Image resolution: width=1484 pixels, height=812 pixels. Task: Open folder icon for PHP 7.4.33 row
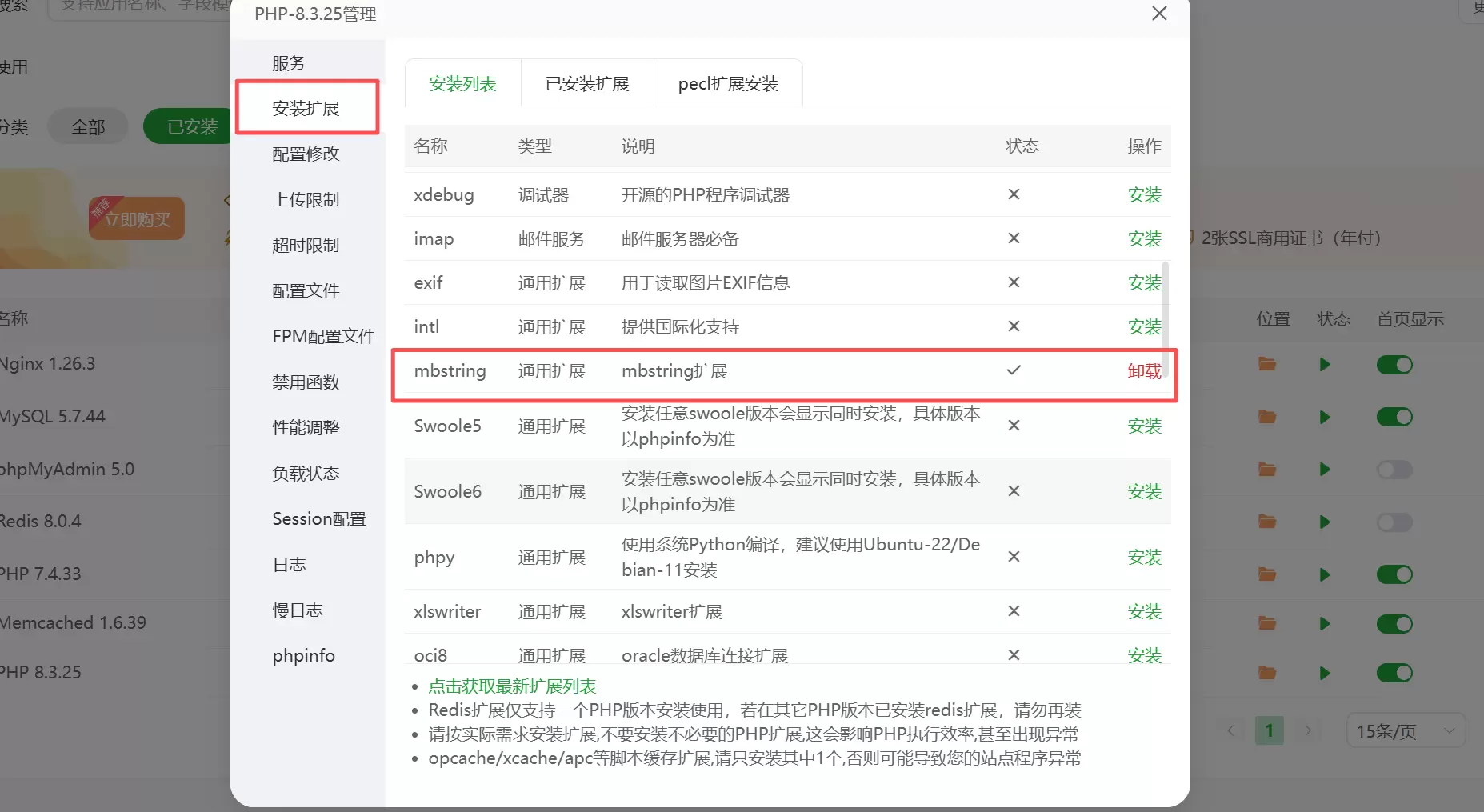pyautogui.click(x=1267, y=574)
